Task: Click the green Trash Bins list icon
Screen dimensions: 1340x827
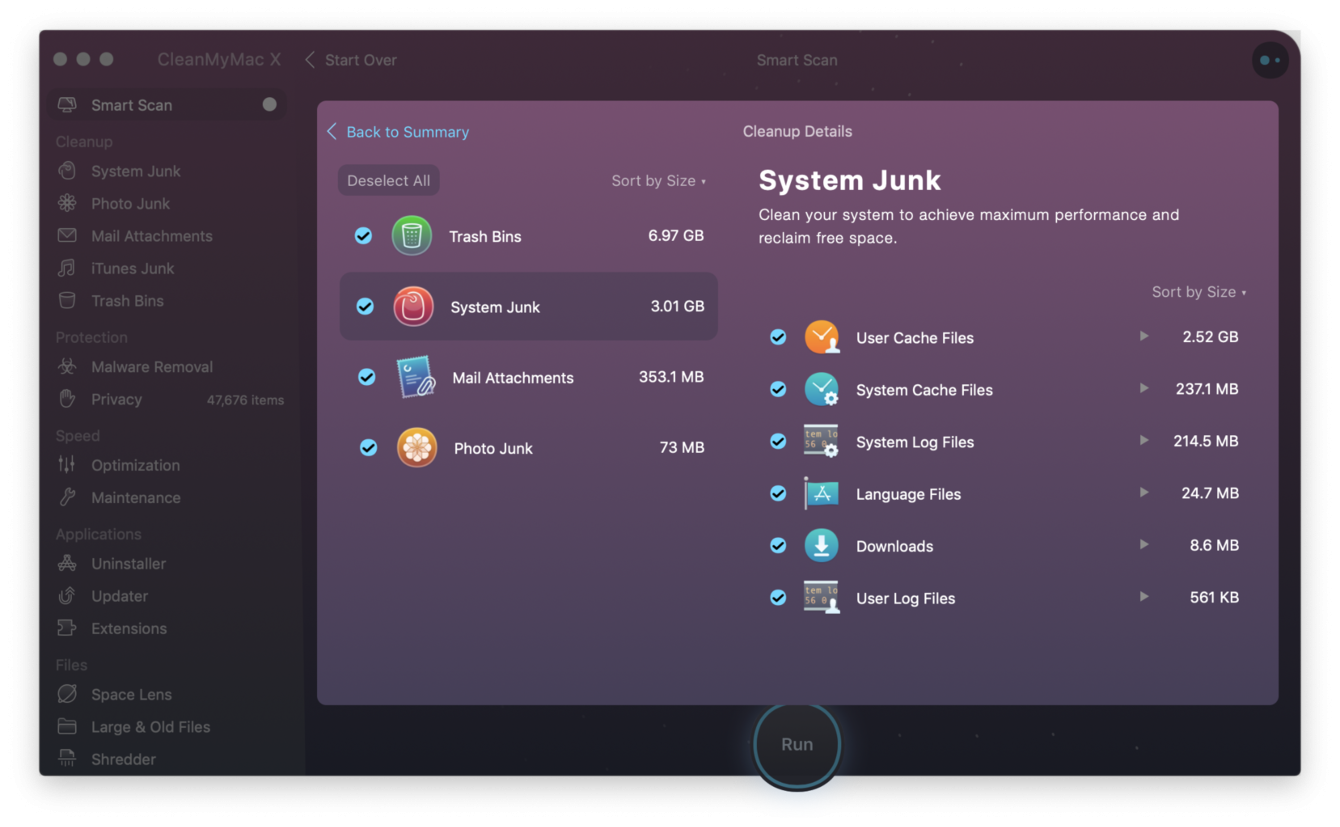Action: point(412,236)
